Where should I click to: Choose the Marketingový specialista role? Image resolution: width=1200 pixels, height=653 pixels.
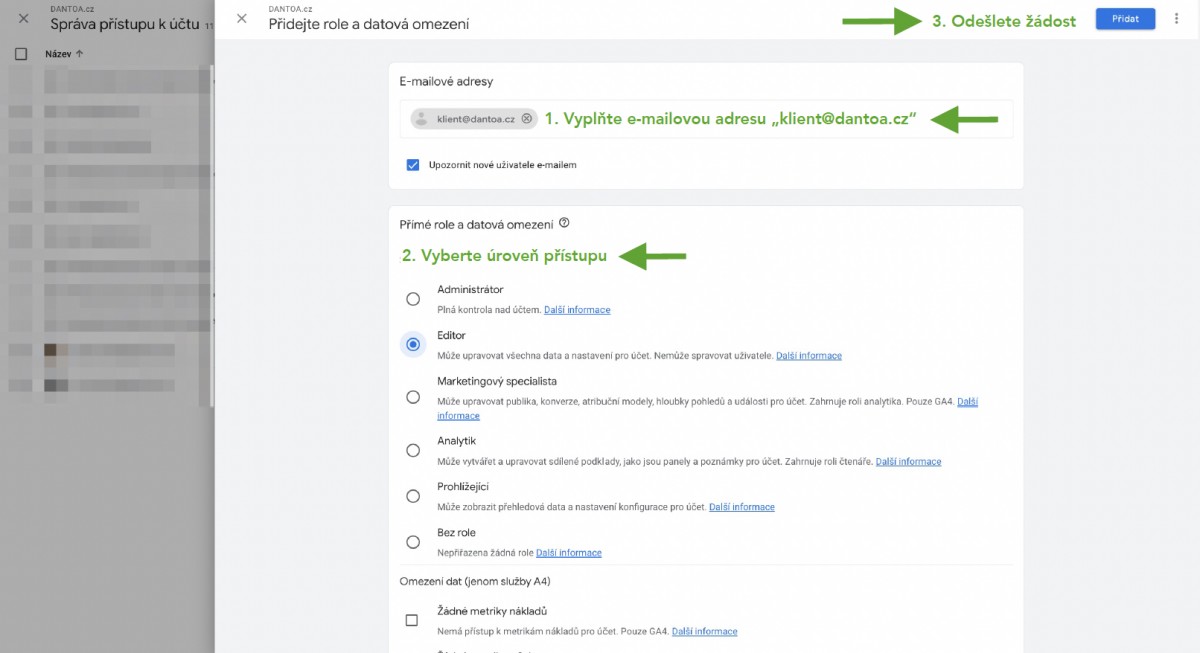pyautogui.click(x=413, y=397)
